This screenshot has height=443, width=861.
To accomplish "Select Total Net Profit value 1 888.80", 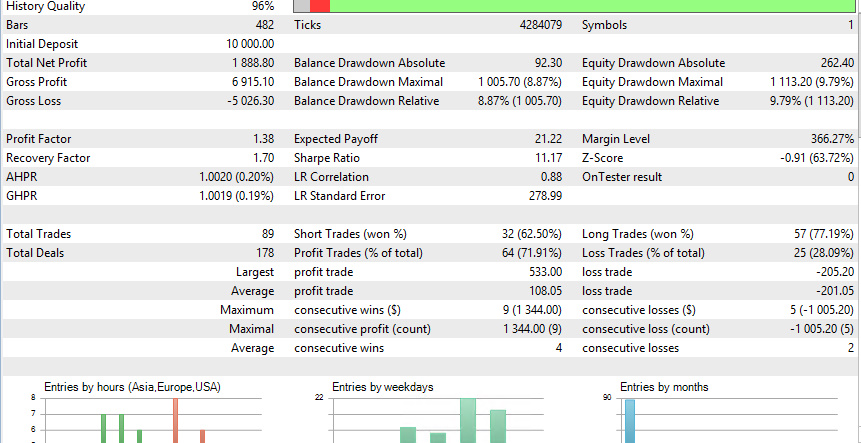I will pos(253,63).
